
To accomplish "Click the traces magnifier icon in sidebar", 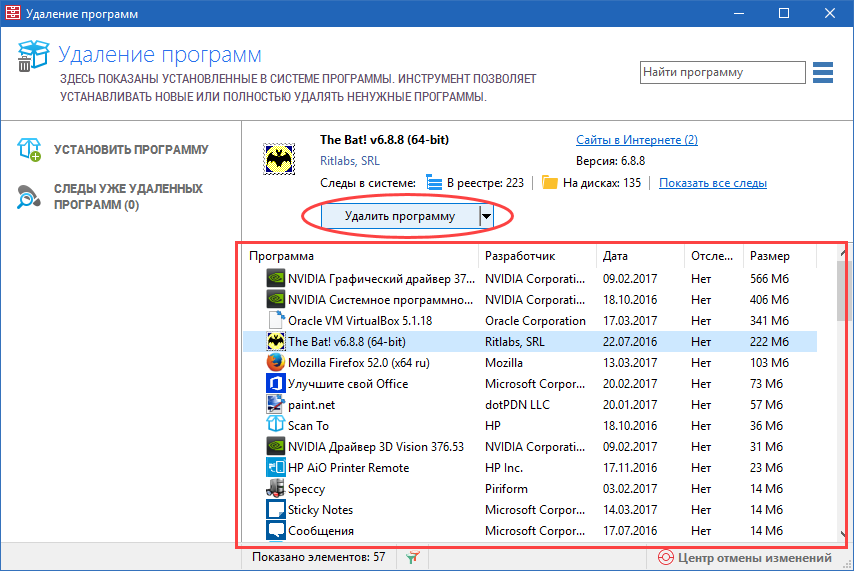I will click(x=28, y=197).
